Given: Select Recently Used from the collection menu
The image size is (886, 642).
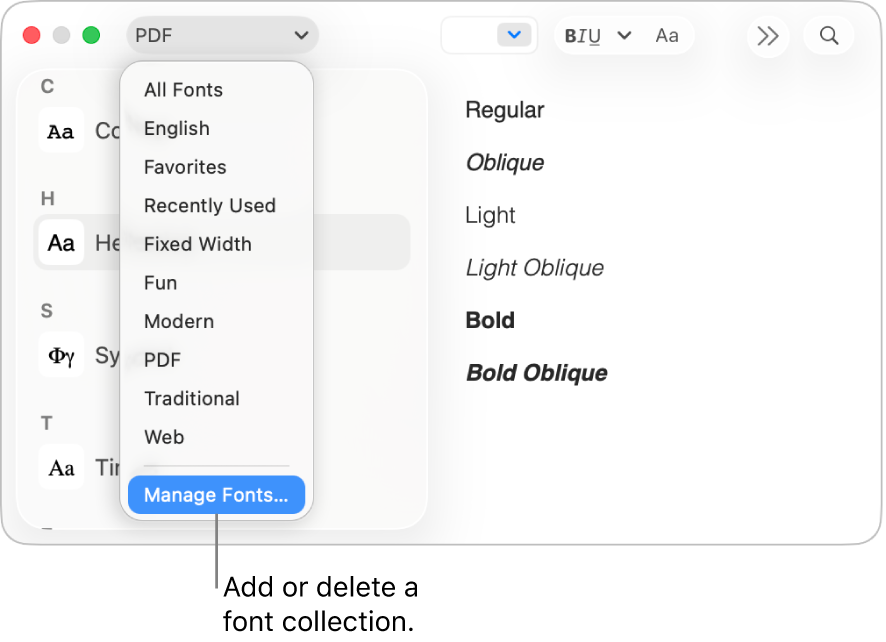Looking at the screenshot, I should pos(210,206).
